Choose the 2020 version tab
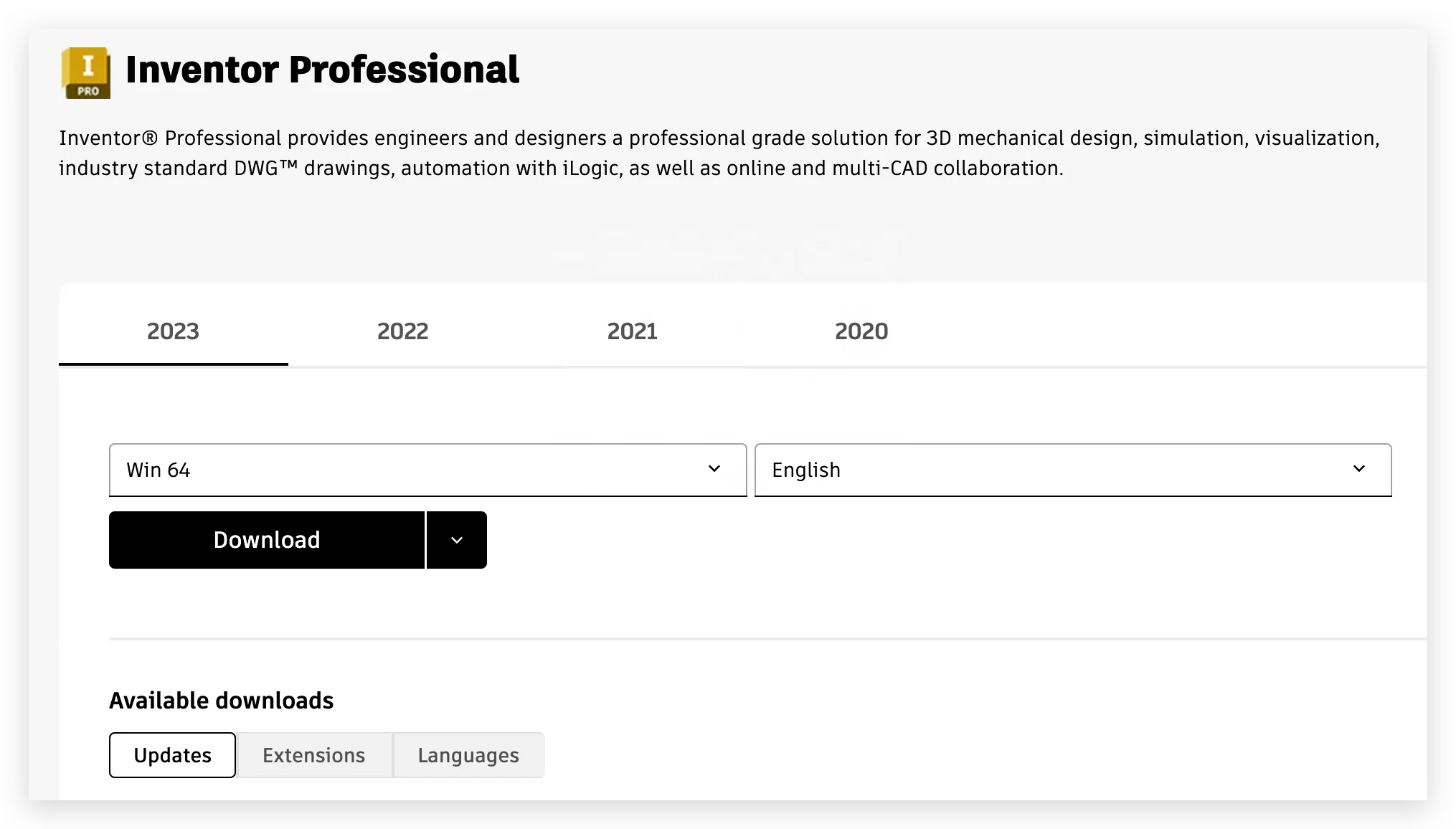Image resolution: width=1456 pixels, height=829 pixels. click(x=861, y=331)
